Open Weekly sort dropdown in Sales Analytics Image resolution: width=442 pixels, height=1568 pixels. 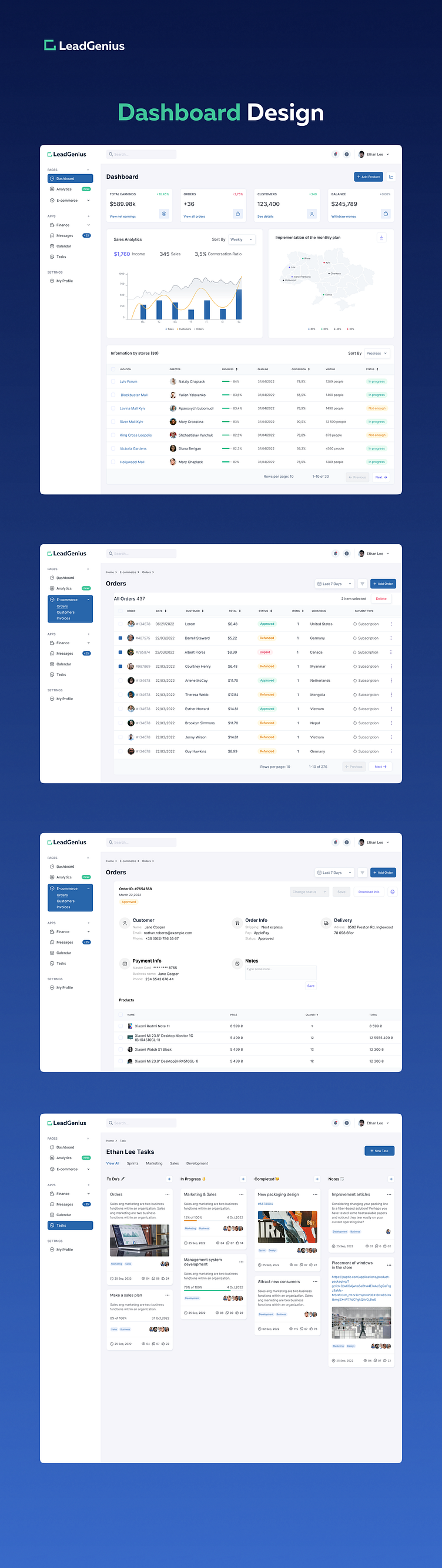point(242,239)
